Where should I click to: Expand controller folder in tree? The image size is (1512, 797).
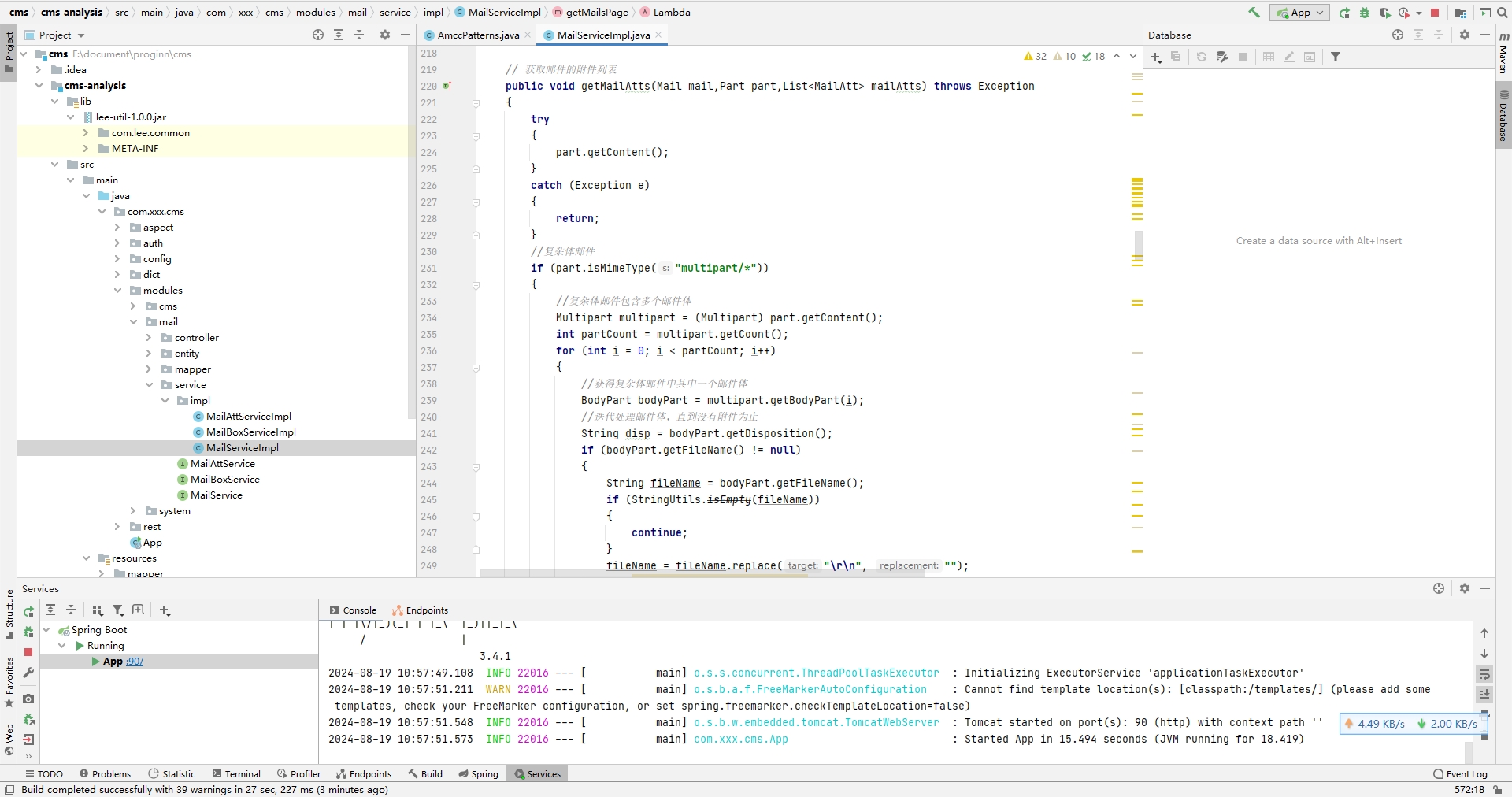[149, 338]
